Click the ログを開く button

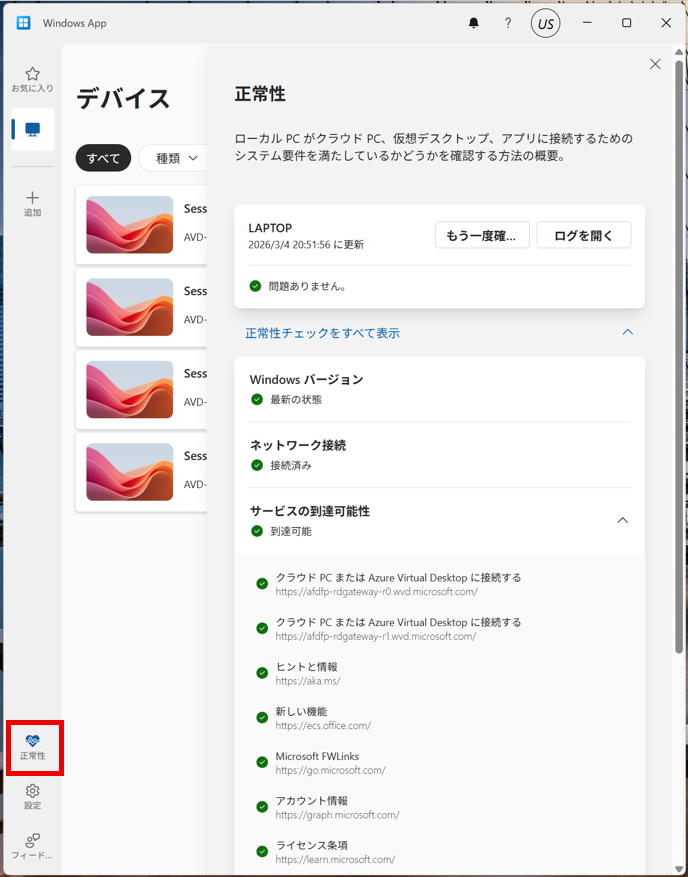[x=584, y=235]
